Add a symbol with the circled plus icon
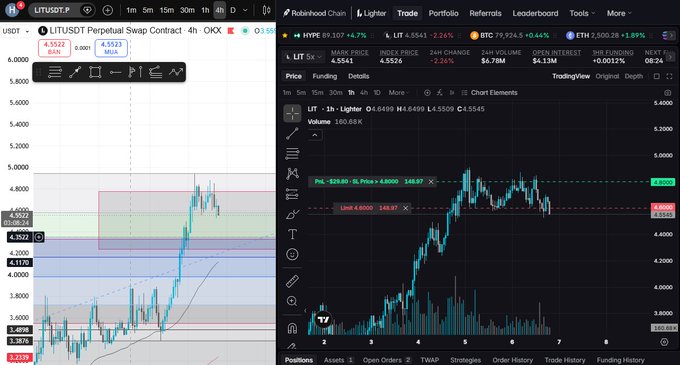Viewport: 680px width, 365px height. click(x=108, y=10)
